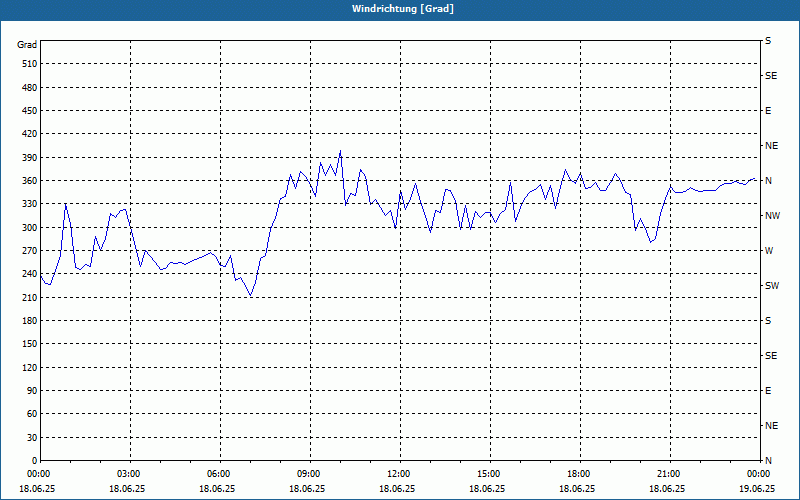Click the '03:00' time axis label

click(x=128, y=474)
